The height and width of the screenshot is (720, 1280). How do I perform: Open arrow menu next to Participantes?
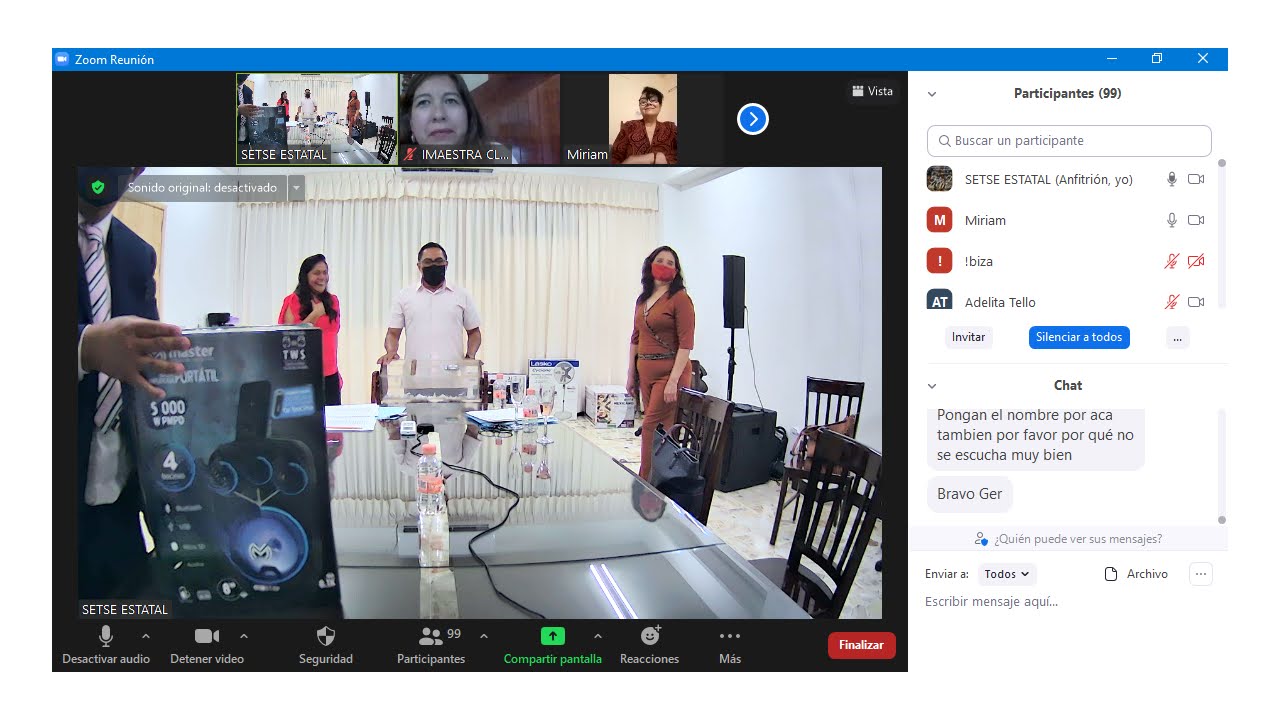(484, 636)
